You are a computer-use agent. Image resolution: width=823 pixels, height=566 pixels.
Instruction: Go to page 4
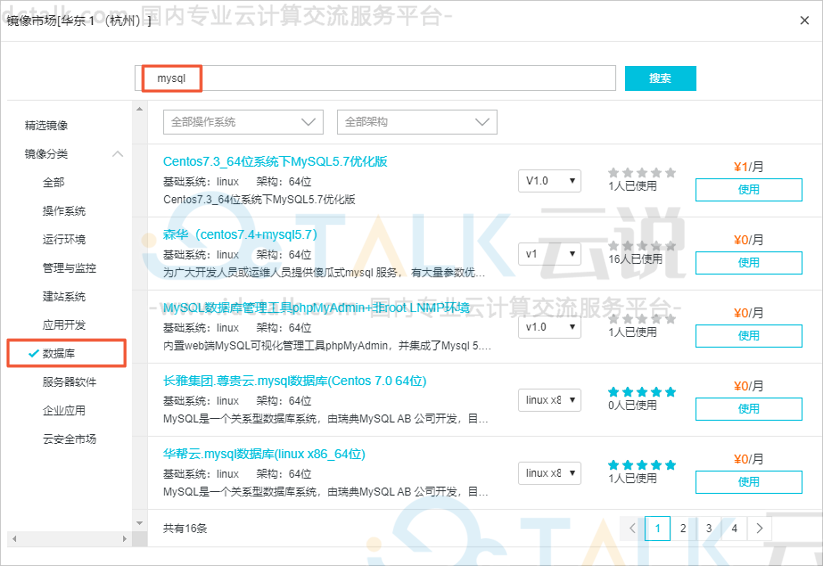tap(734, 528)
